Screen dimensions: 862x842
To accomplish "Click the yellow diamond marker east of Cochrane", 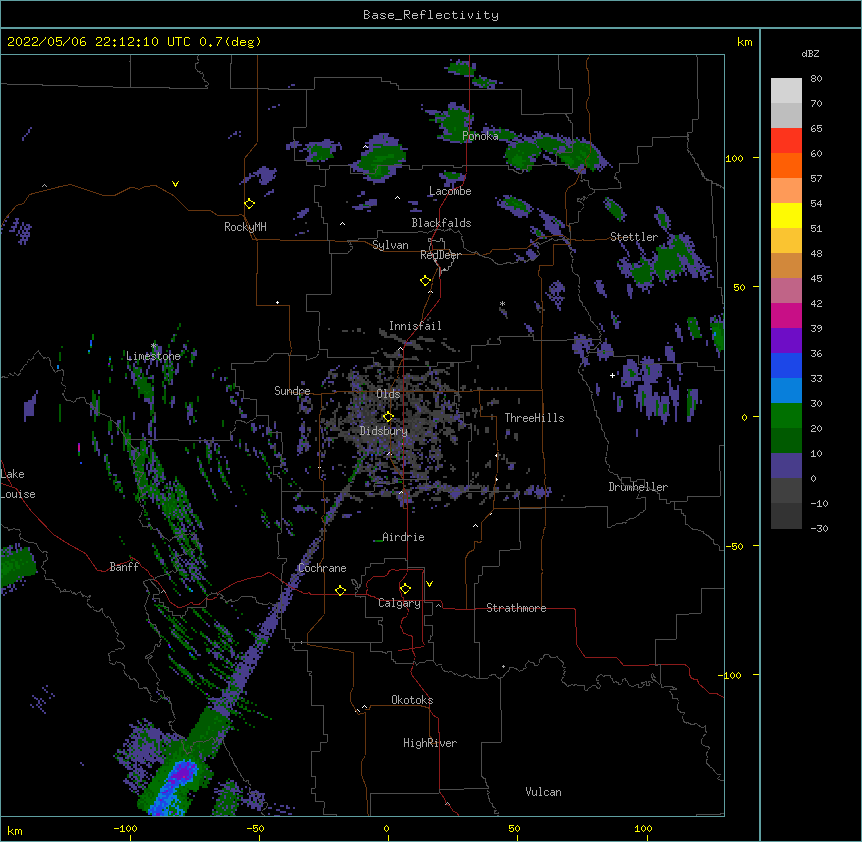I will pyautogui.click(x=340, y=590).
